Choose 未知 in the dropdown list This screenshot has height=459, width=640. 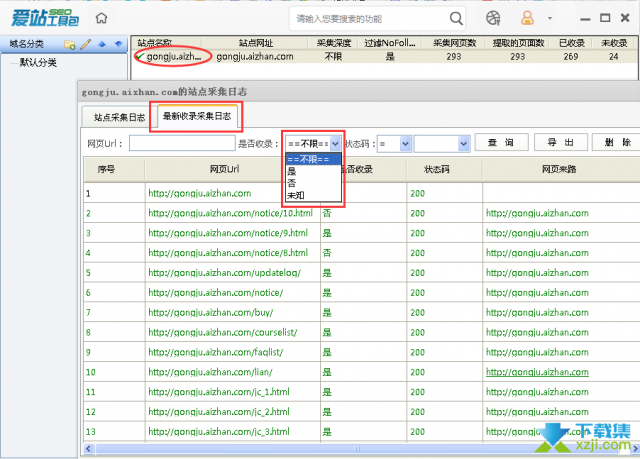pos(313,195)
